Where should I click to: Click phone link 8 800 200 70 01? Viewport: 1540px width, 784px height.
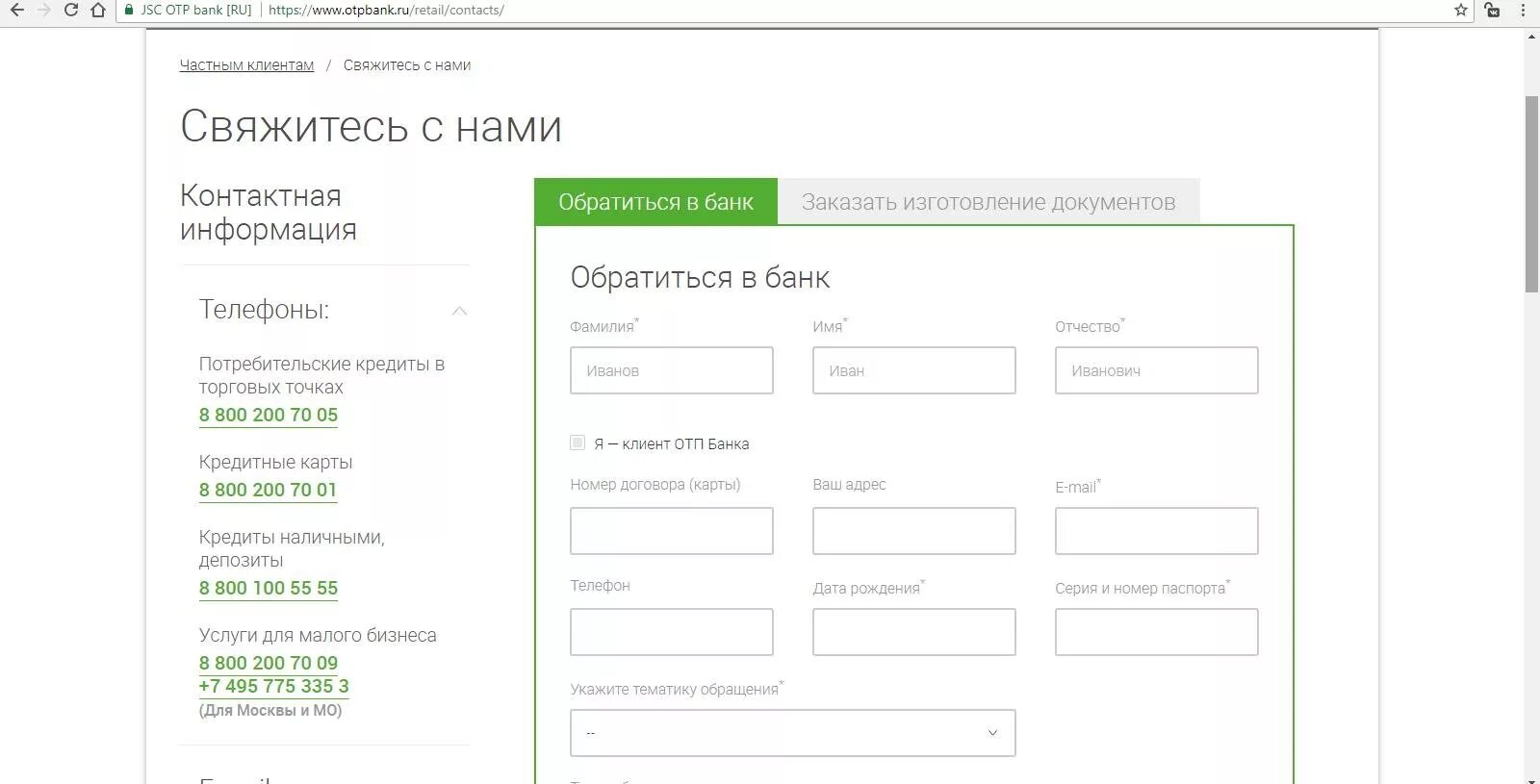[x=269, y=490]
